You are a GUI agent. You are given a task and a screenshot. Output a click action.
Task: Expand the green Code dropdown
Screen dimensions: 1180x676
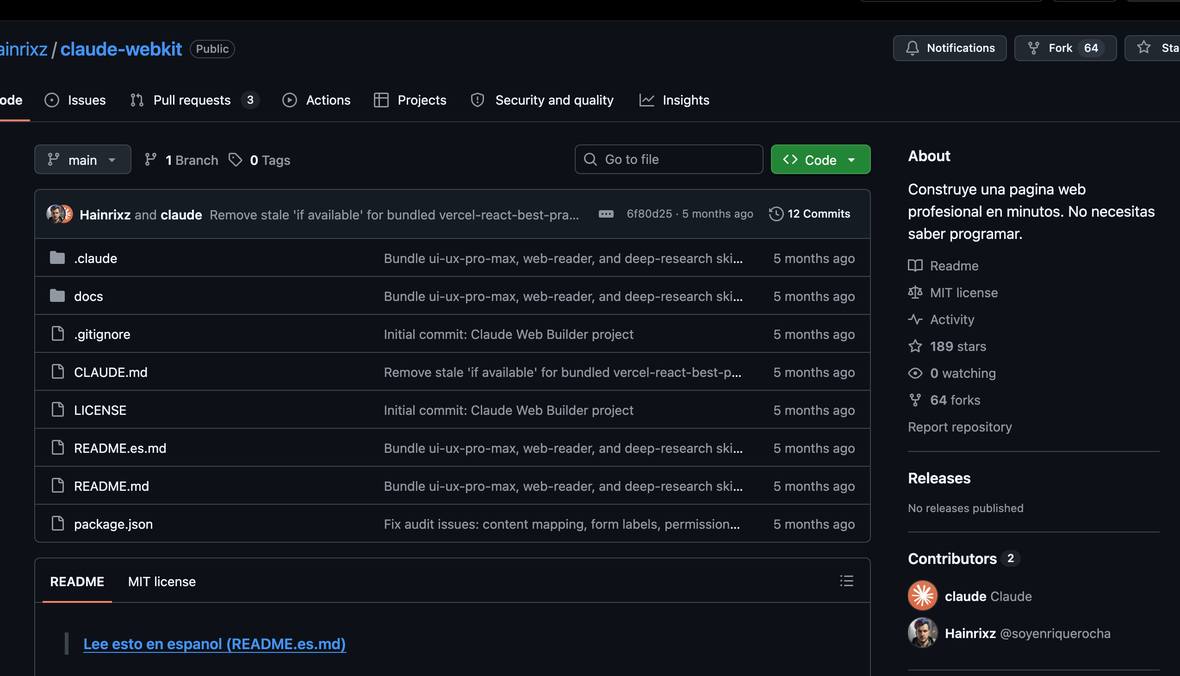click(820, 160)
